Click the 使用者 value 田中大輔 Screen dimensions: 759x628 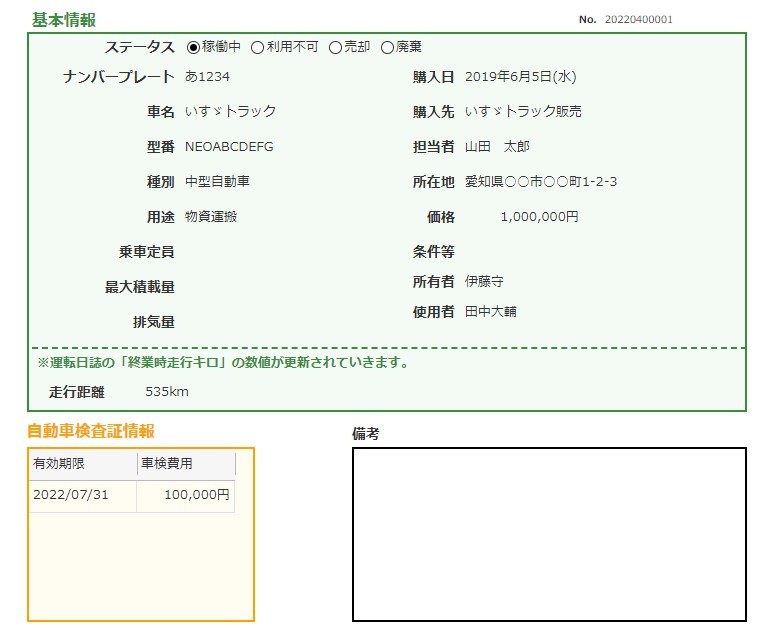[x=490, y=312]
